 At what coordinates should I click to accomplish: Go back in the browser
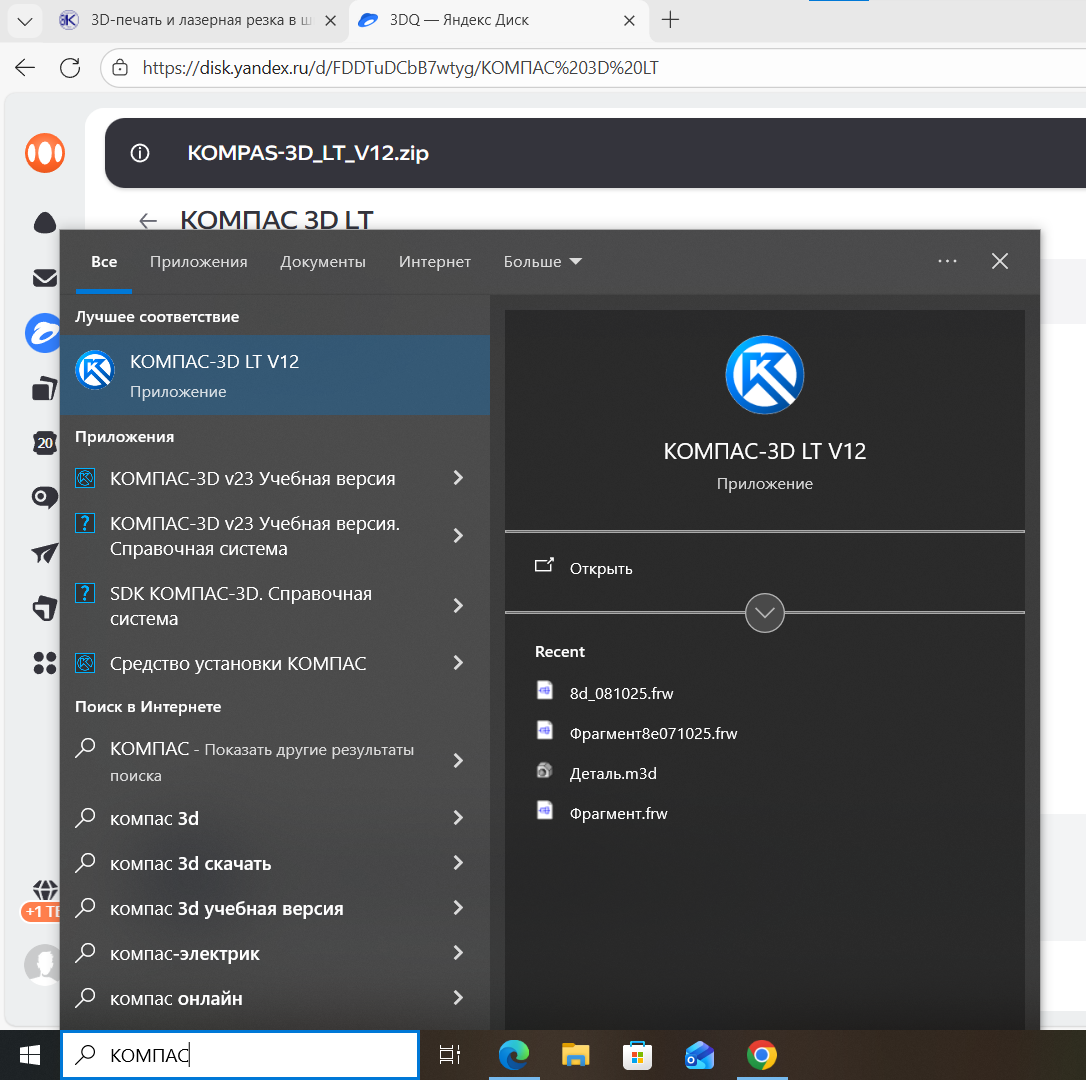coord(25,68)
